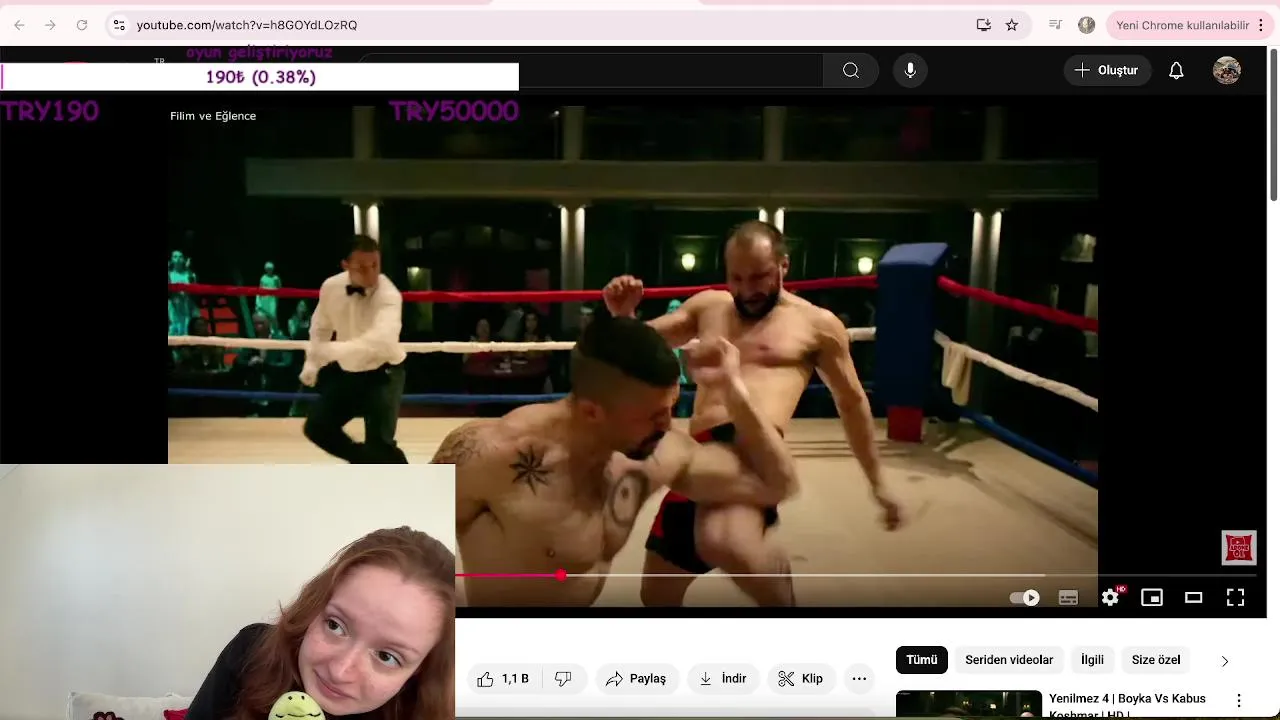Viewport: 1280px width, 720px height.
Task: Open options menu for Yenilmez 4 video
Action: click(1239, 701)
